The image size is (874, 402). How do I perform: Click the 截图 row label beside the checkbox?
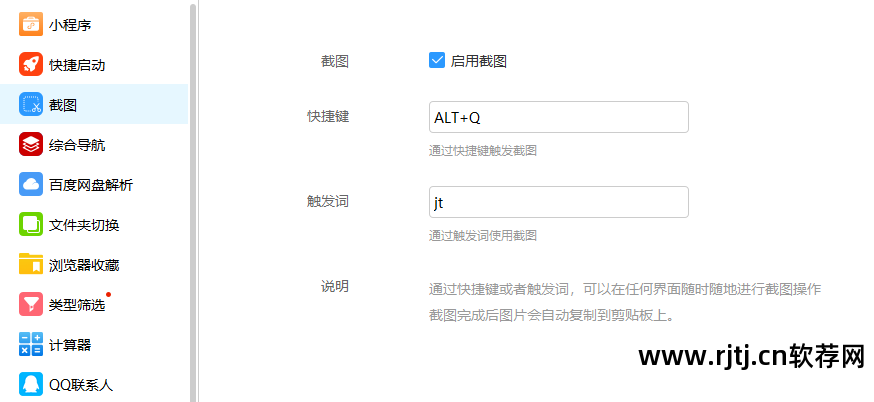(x=335, y=61)
